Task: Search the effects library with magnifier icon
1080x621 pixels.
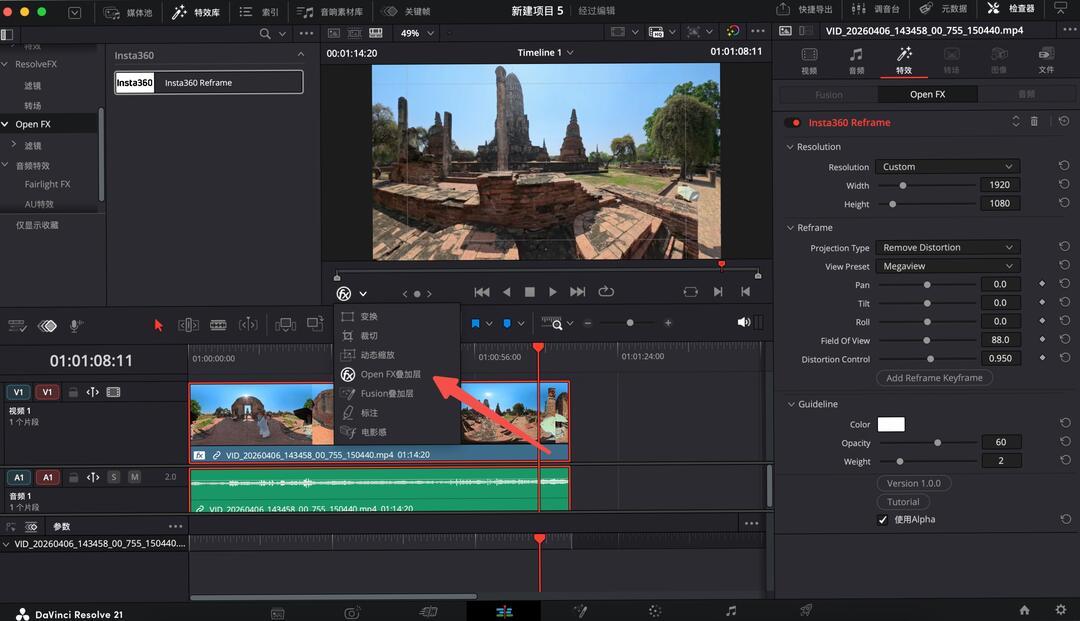Action: coord(264,33)
